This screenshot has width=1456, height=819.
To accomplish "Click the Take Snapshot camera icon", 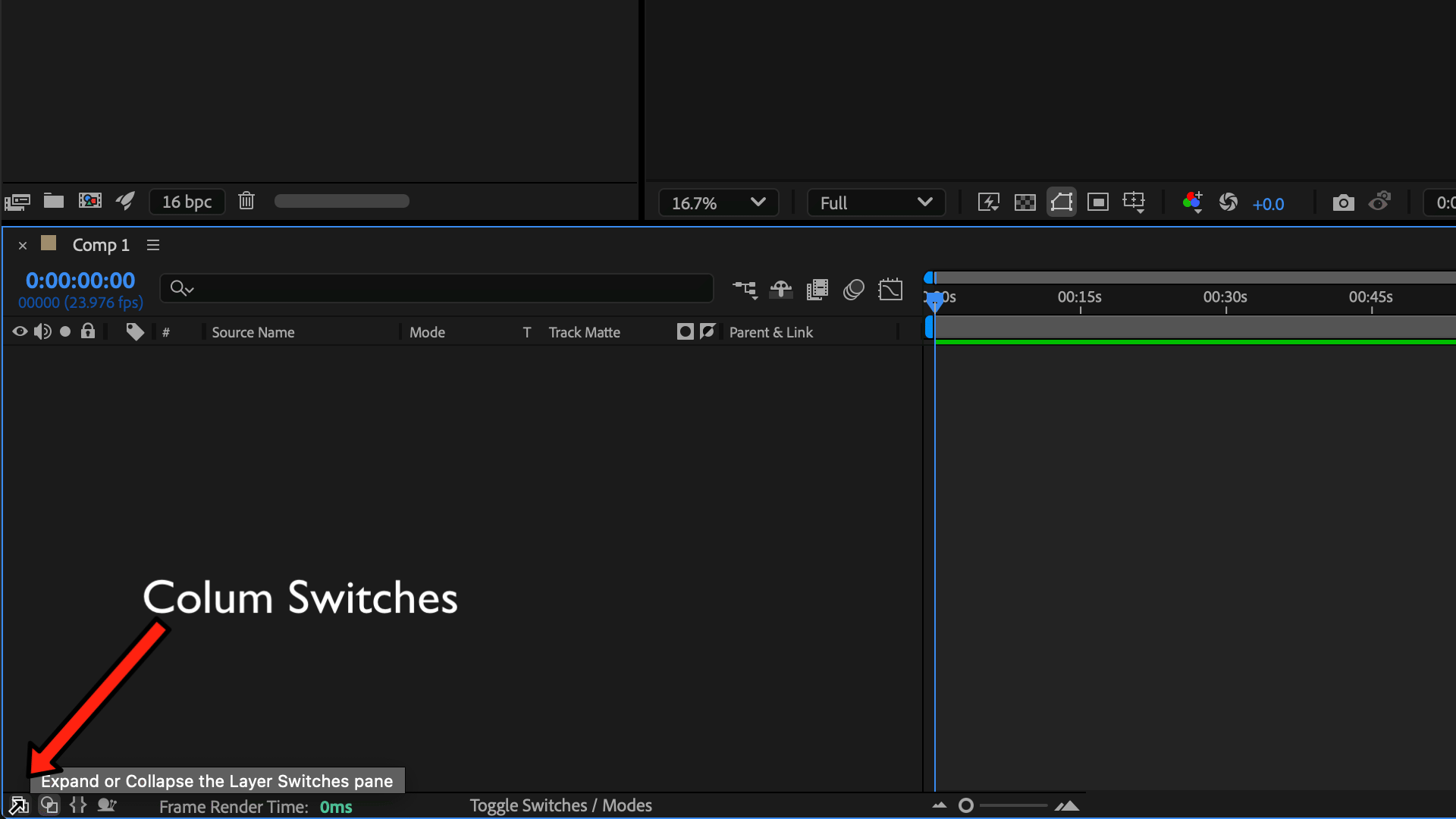I will pos(1343,202).
